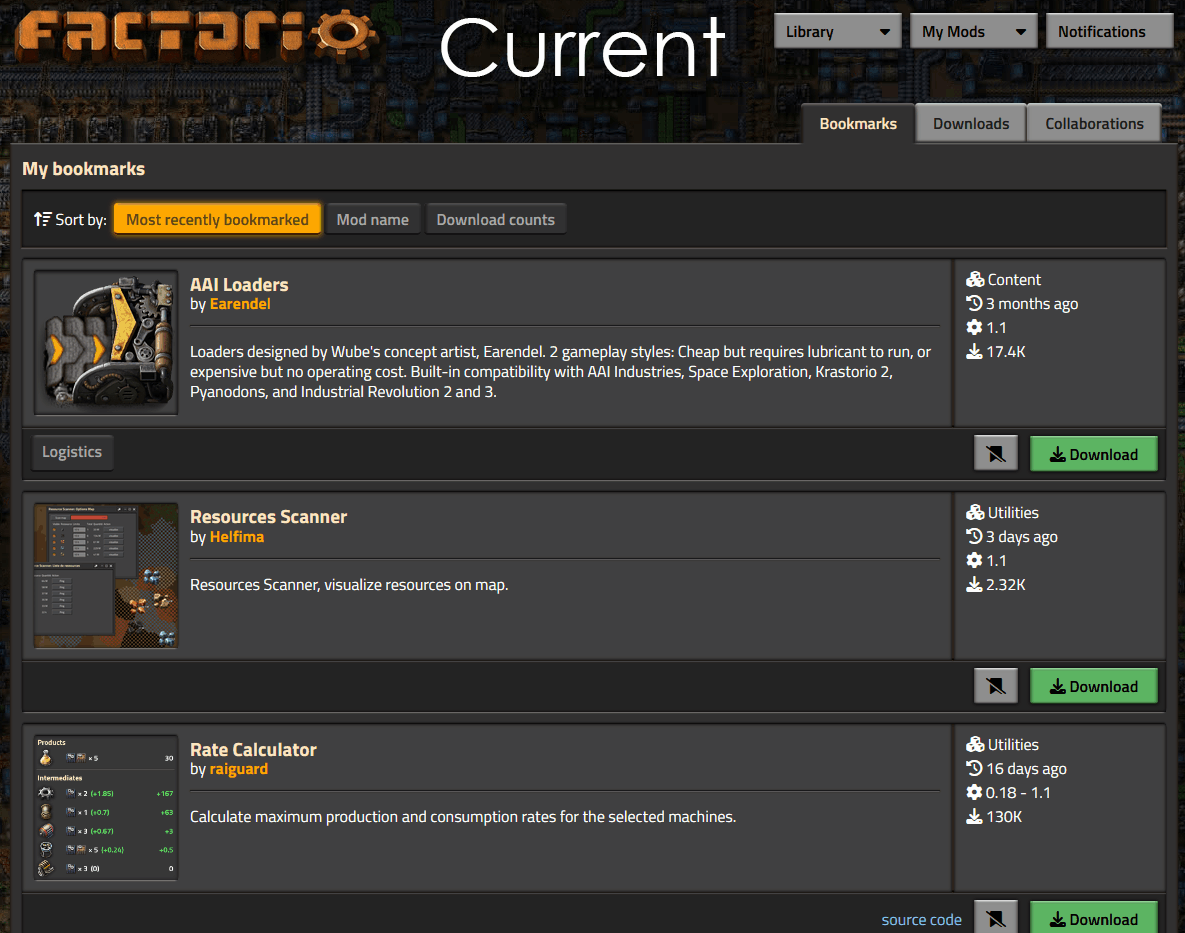Remove bookmark for Resources Scanner

(x=995, y=686)
